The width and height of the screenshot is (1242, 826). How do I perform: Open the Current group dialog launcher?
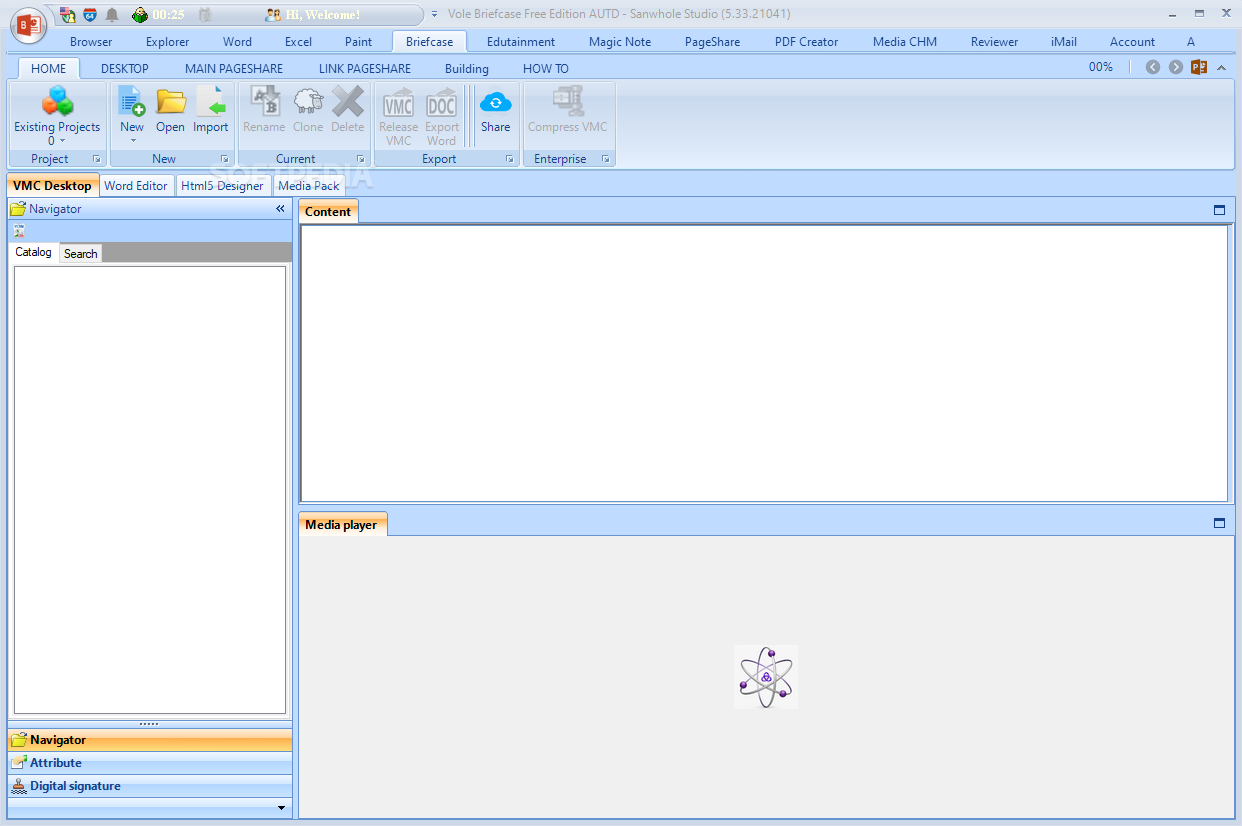[361, 159]
